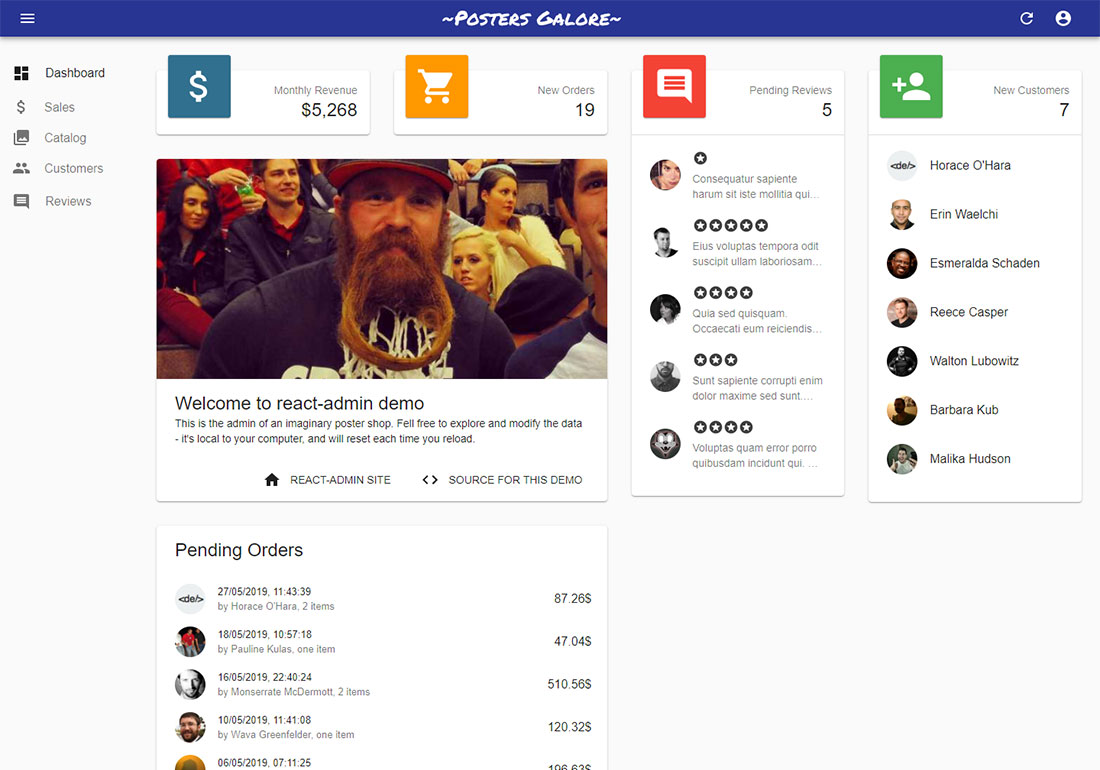This screenshot has width=1100, height=770.
Task: Open the review 'Sunt sapiente corrupti enim'
Action: (x=757, y=389)
